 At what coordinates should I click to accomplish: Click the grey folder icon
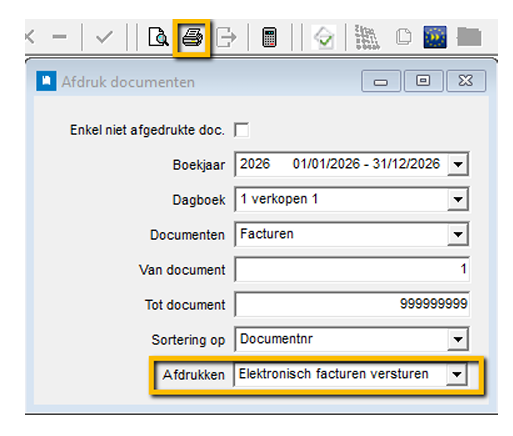tap(469, 37)
